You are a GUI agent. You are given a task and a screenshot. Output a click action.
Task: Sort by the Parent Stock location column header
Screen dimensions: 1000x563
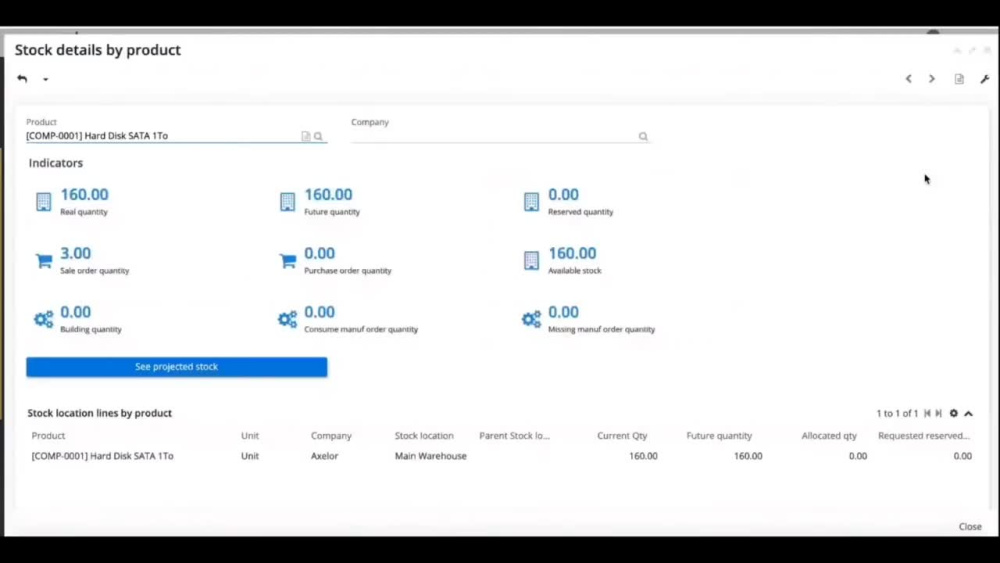coord(515,435)
